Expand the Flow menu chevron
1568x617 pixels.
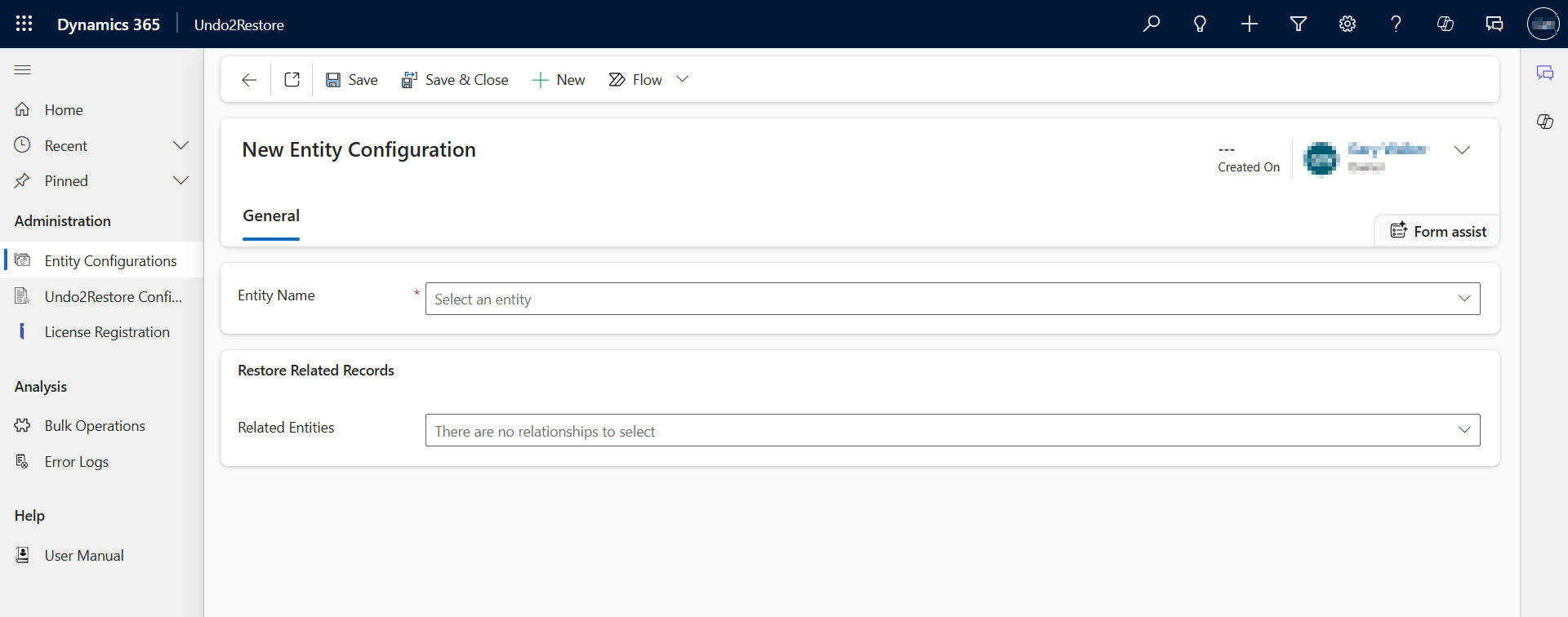click(x=683, y=79)
